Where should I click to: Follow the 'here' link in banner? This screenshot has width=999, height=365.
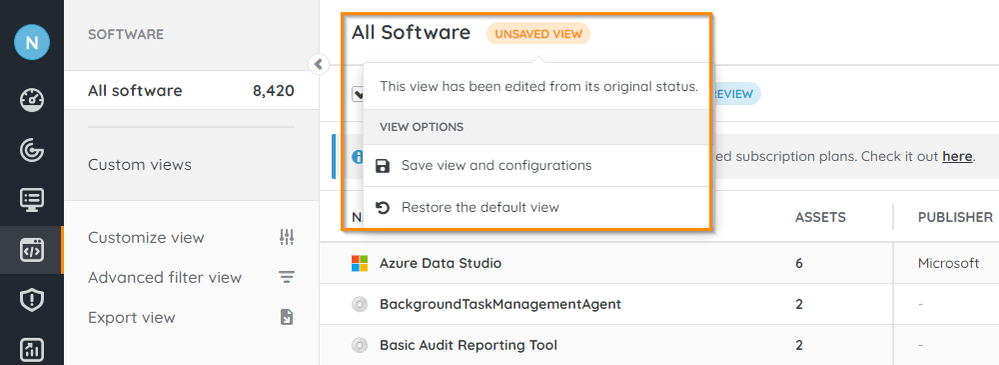[x=957, y=156]
